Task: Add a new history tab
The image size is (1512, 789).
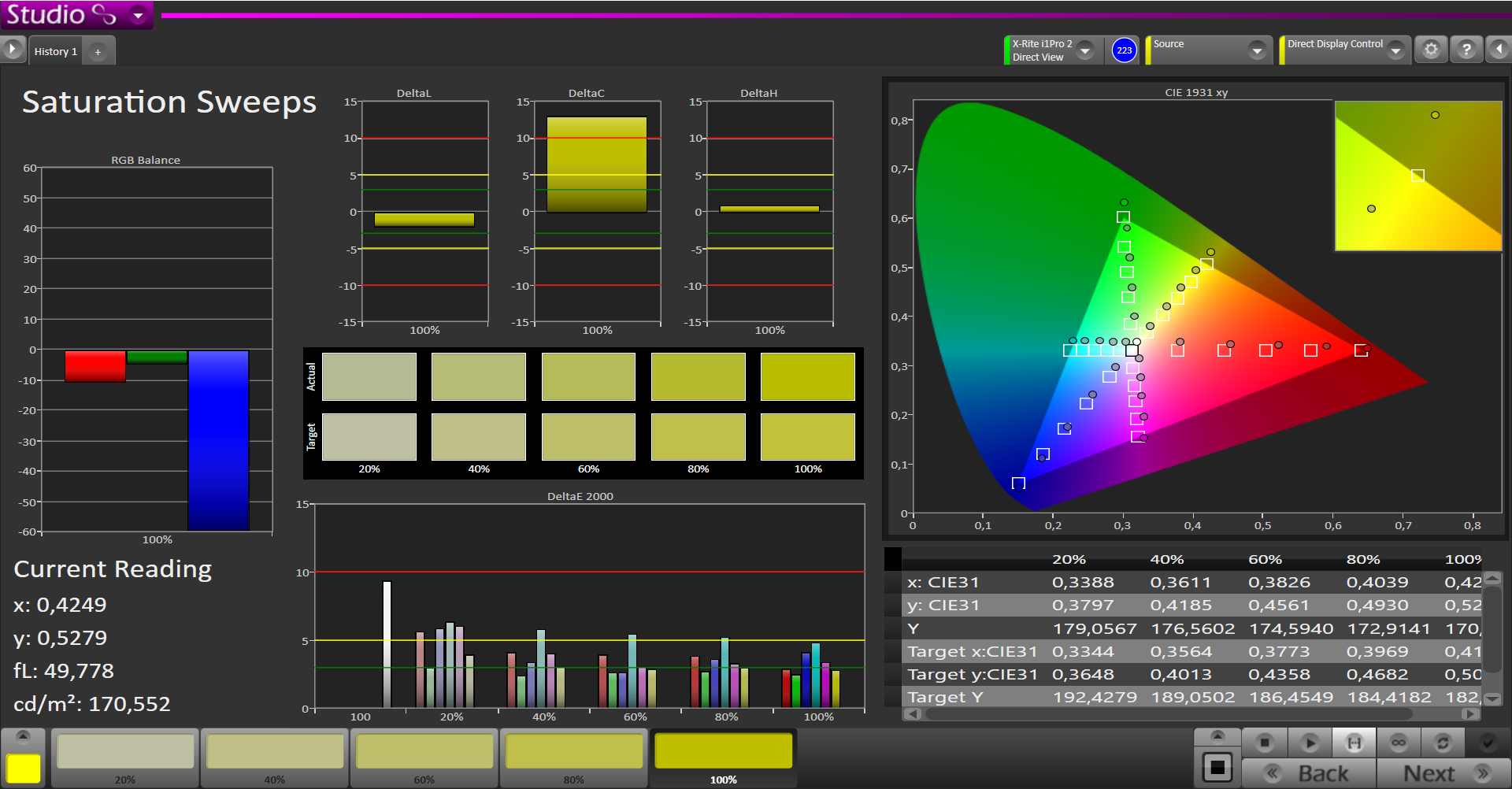Action: (x=98, y=52)
